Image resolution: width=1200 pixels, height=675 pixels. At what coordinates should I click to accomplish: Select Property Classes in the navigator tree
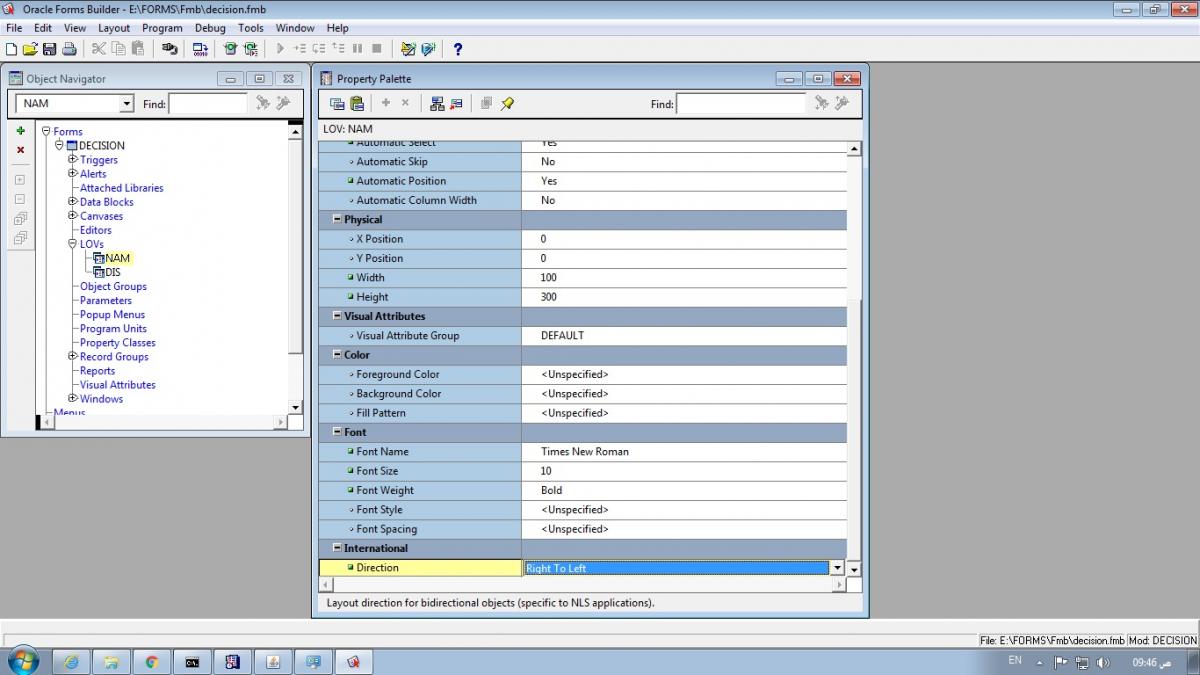(x=118, y=343)
